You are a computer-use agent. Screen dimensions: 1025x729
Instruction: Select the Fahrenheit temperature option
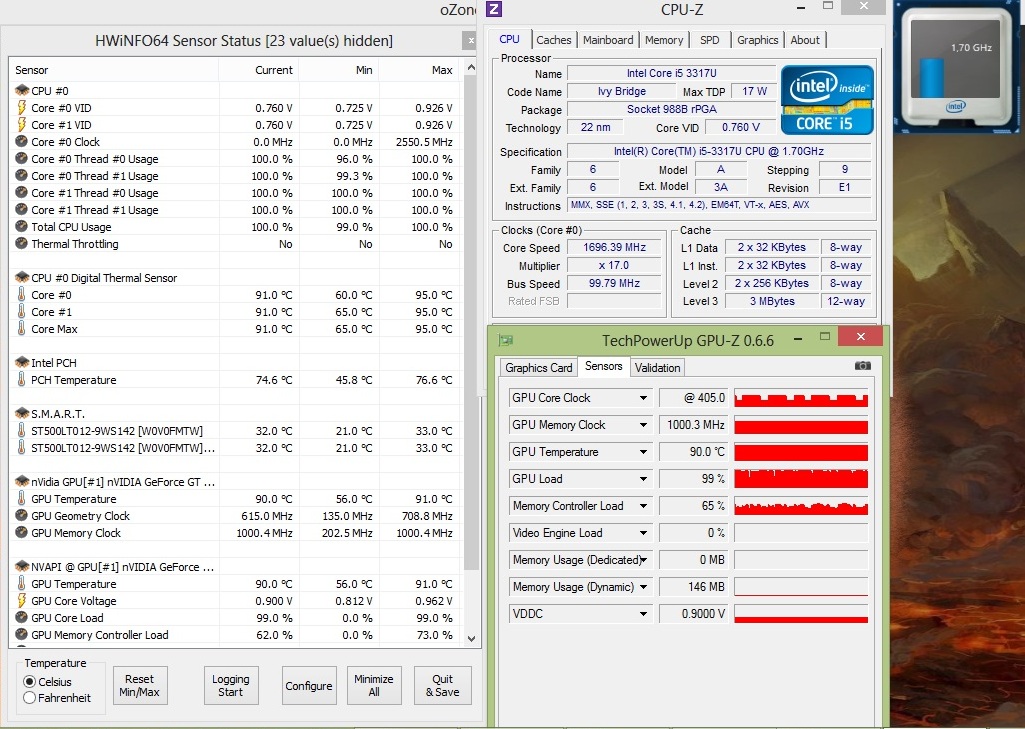[29, 698]
